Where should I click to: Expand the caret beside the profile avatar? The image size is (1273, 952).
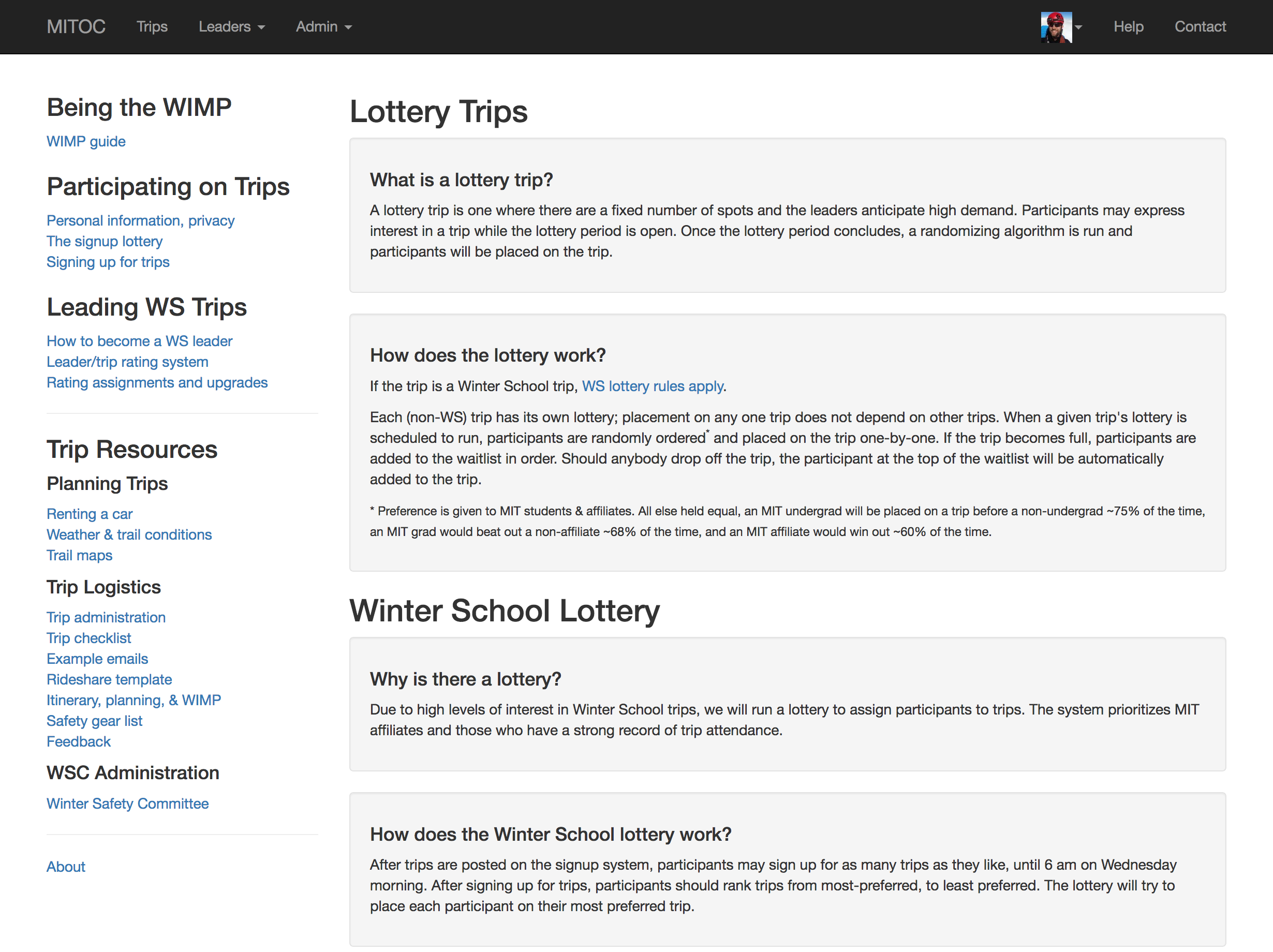[1078, 27]
